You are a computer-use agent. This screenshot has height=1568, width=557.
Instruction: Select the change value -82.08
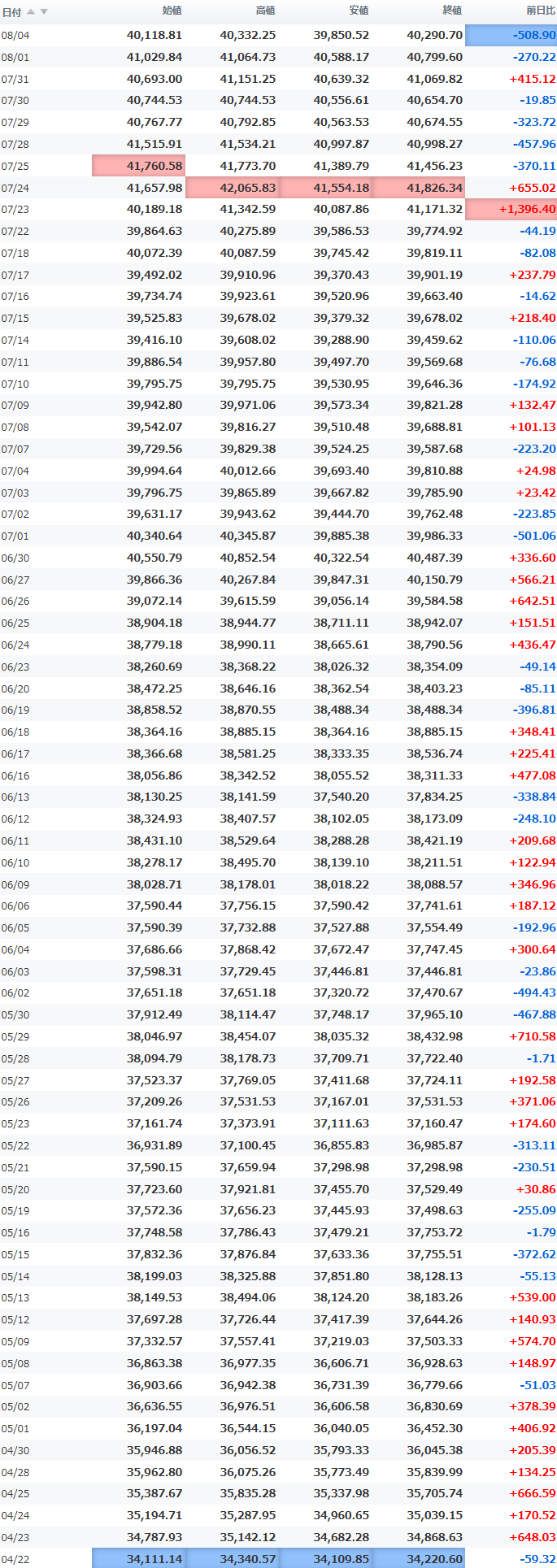[537, 253]
